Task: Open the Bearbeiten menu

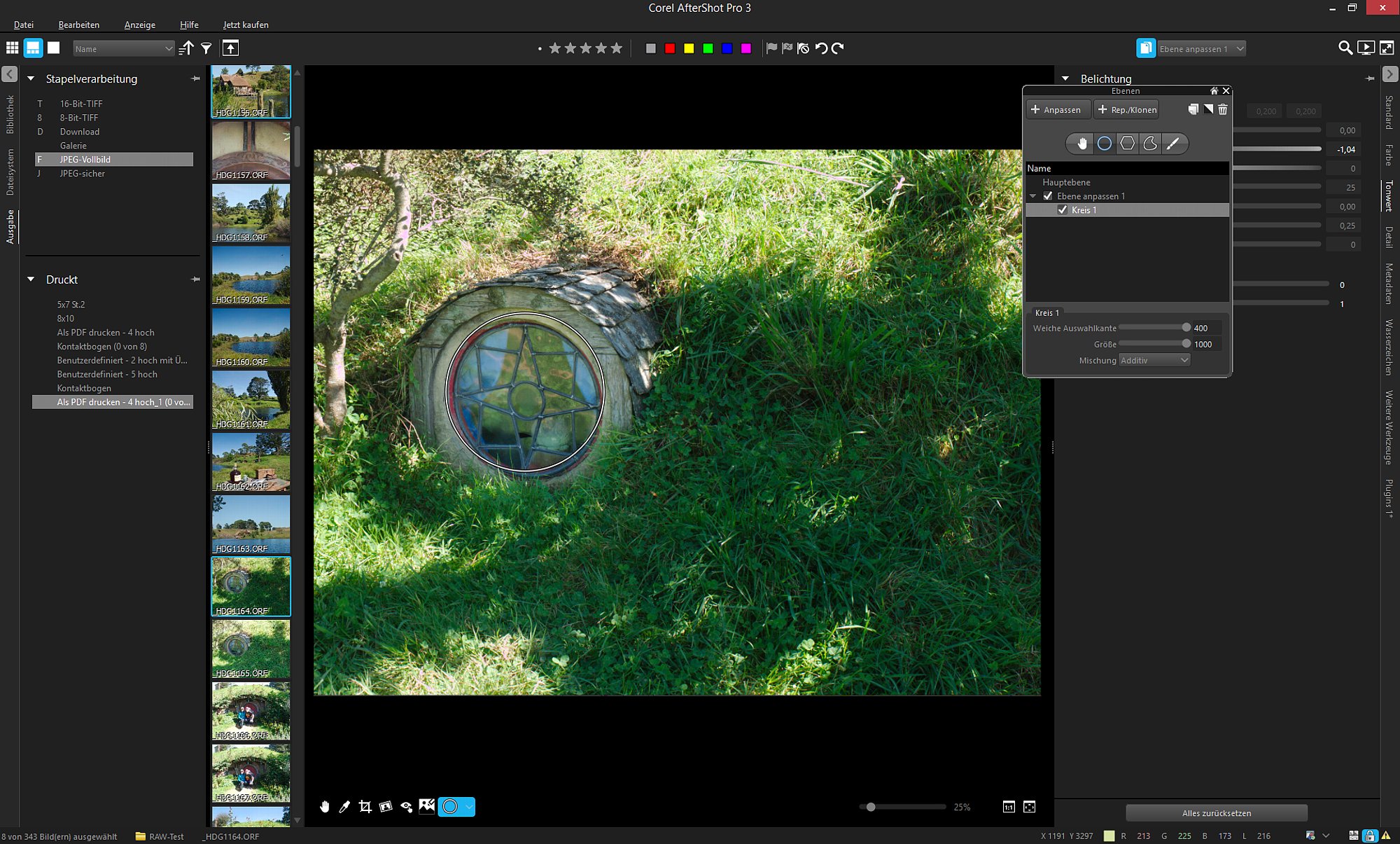Action: (79, 25)
